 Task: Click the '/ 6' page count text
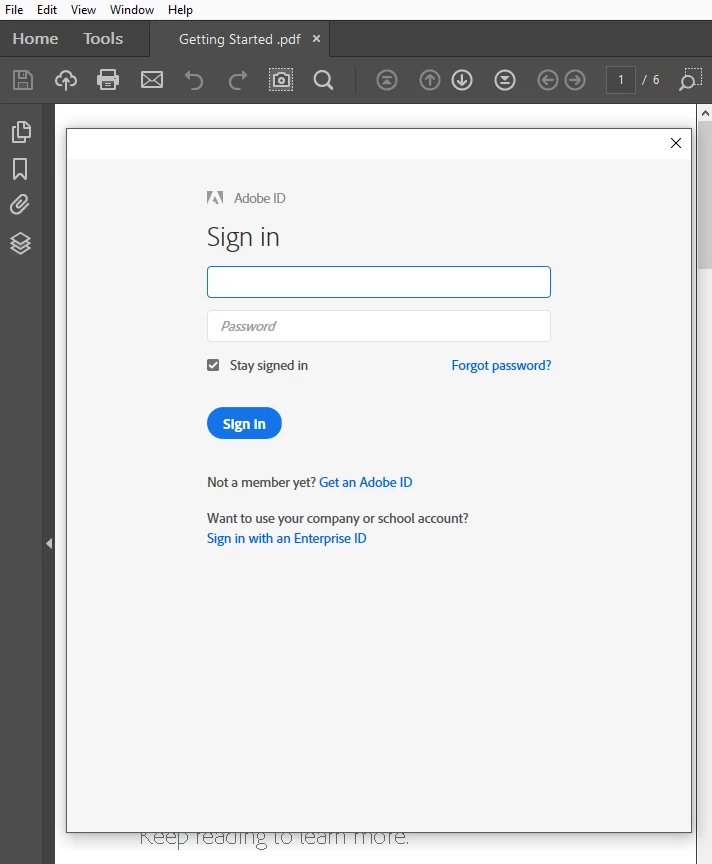651,80
